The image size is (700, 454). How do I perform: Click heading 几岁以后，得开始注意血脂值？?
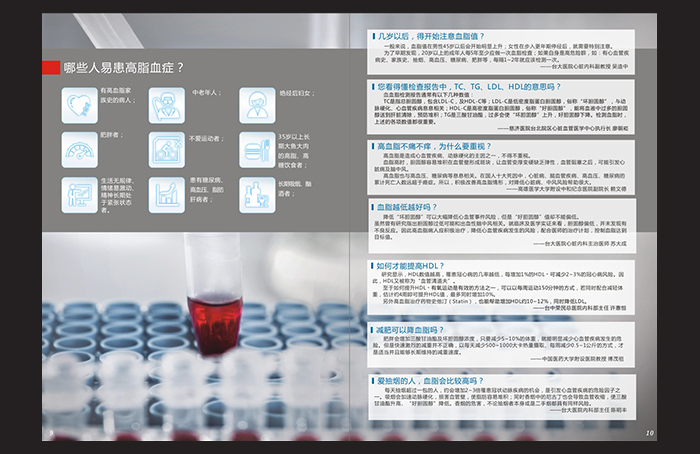[431, 36]
